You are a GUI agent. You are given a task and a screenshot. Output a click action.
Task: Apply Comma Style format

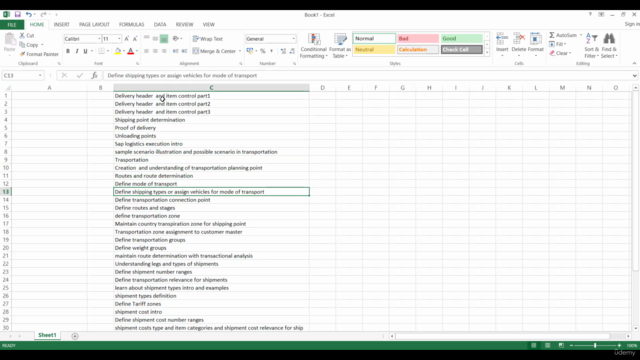click(272, 51)
